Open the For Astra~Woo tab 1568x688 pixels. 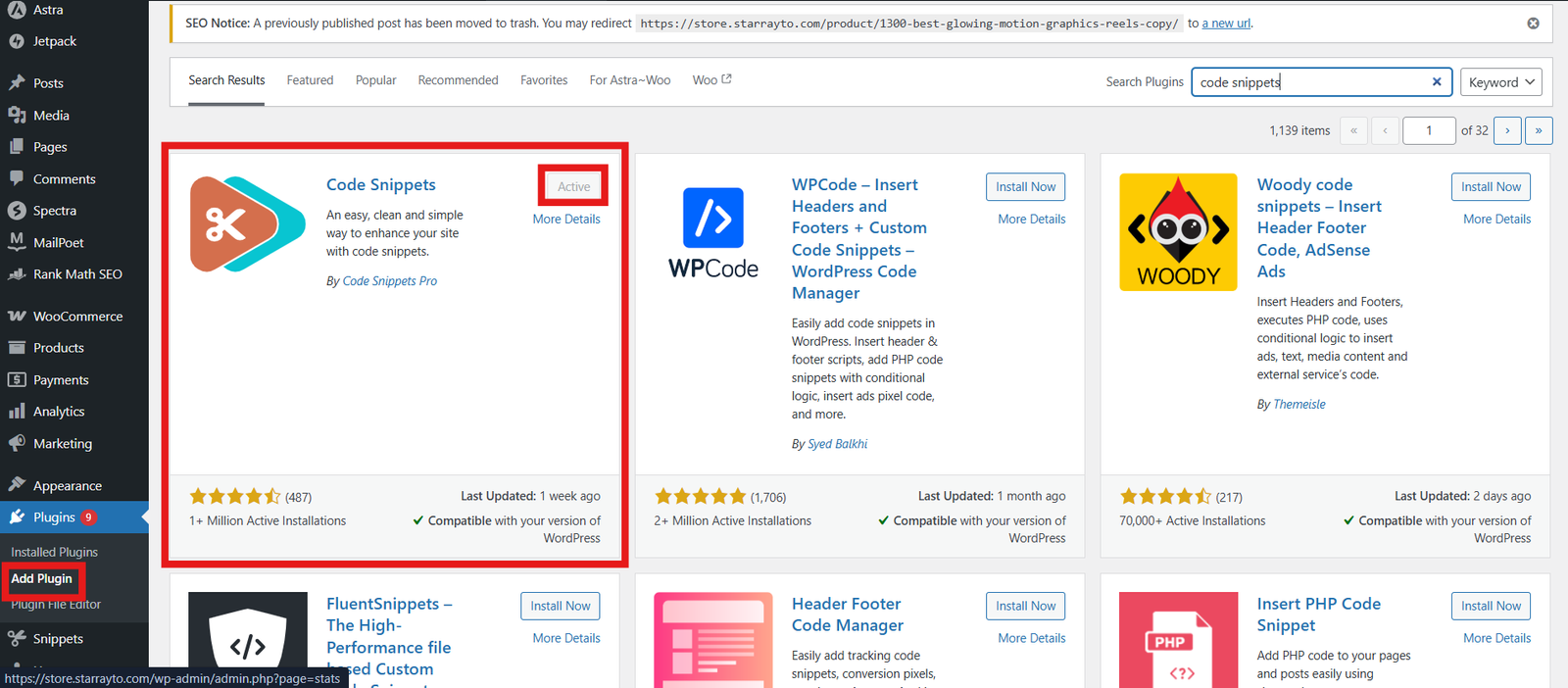tap(630, 80)
